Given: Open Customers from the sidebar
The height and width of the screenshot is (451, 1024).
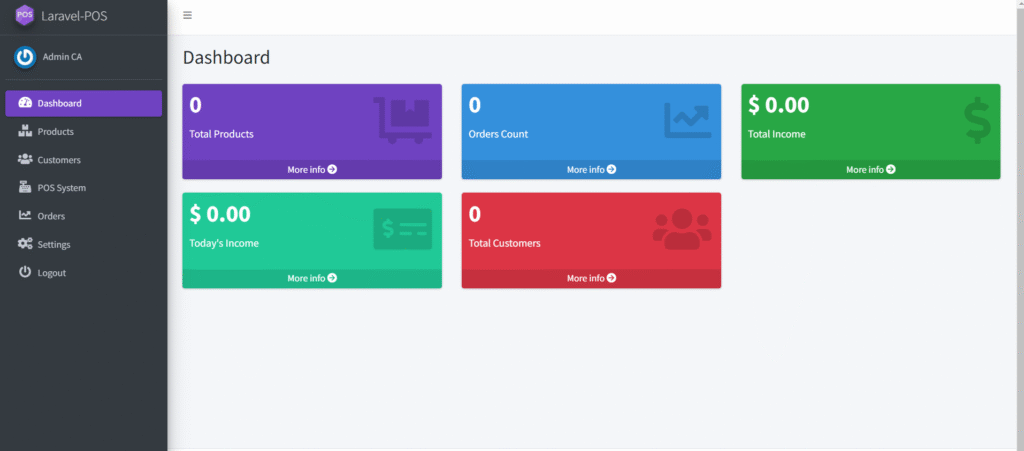Looking at the screenshot, I should 59,160.
